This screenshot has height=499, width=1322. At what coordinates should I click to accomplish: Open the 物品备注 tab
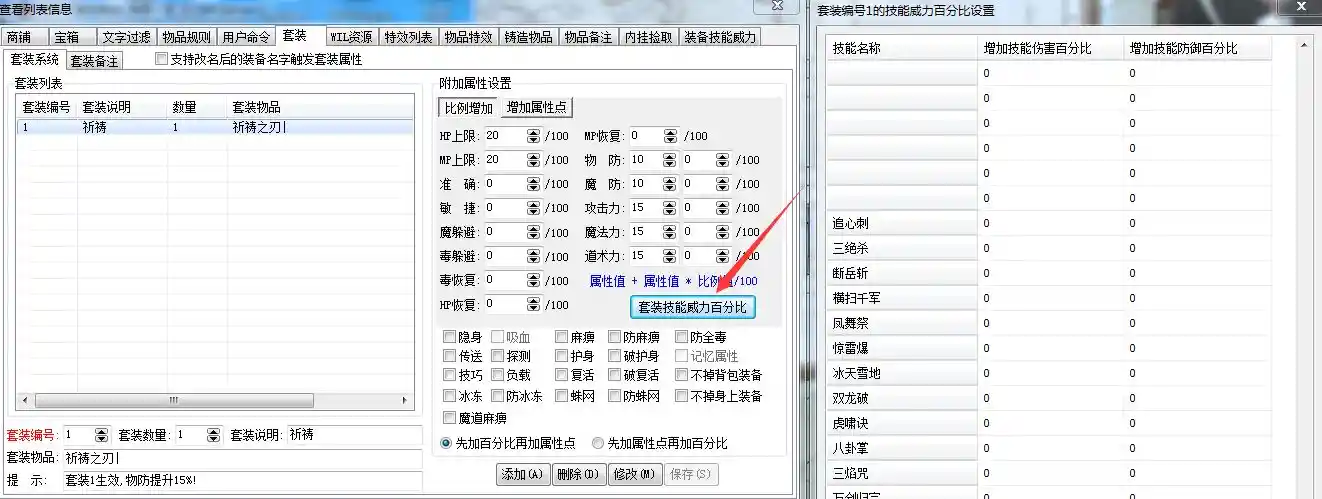click(x=588, y=37)
